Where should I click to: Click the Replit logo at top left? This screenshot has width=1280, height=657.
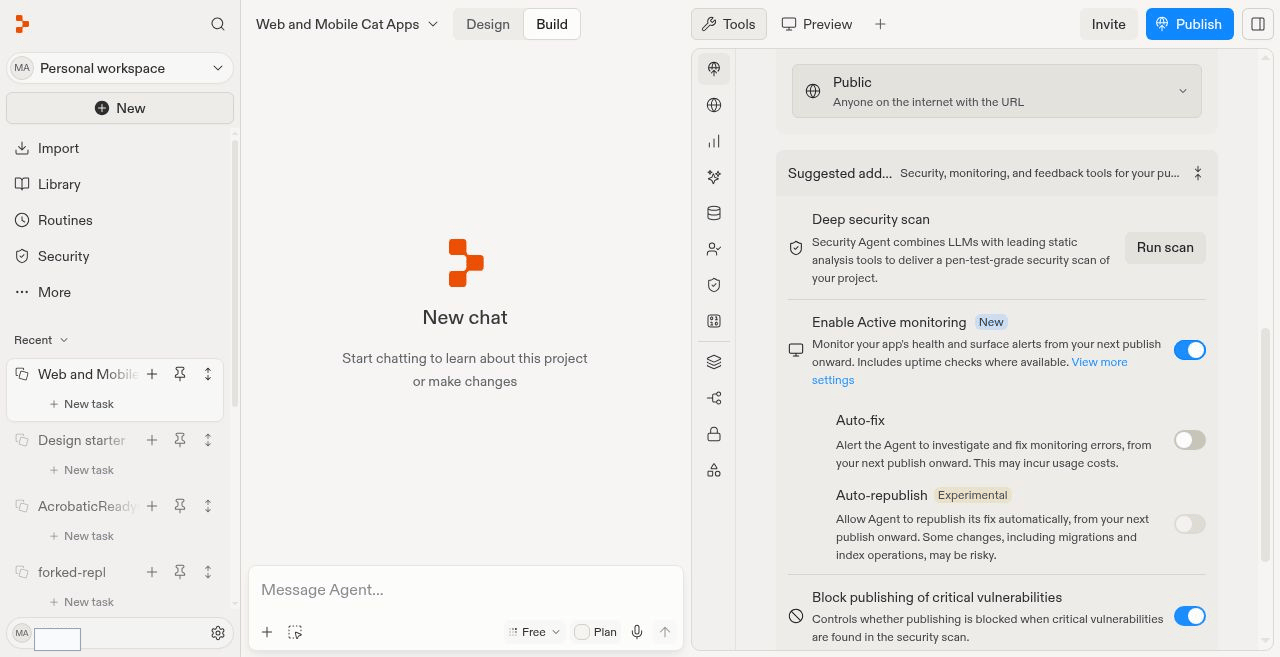(22, 24)
